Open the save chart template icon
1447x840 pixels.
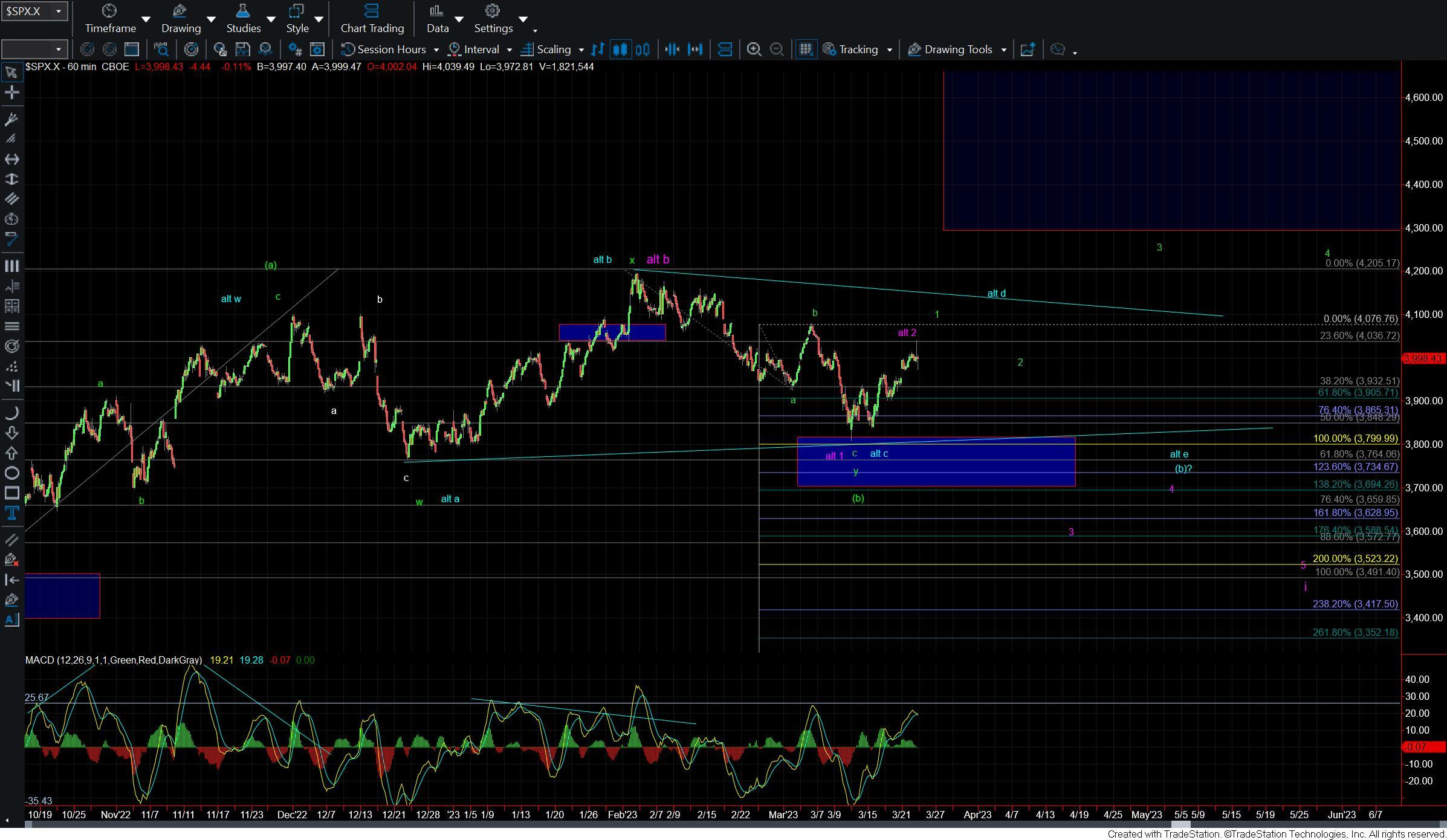pyautogui.click(x=242, y=50)
